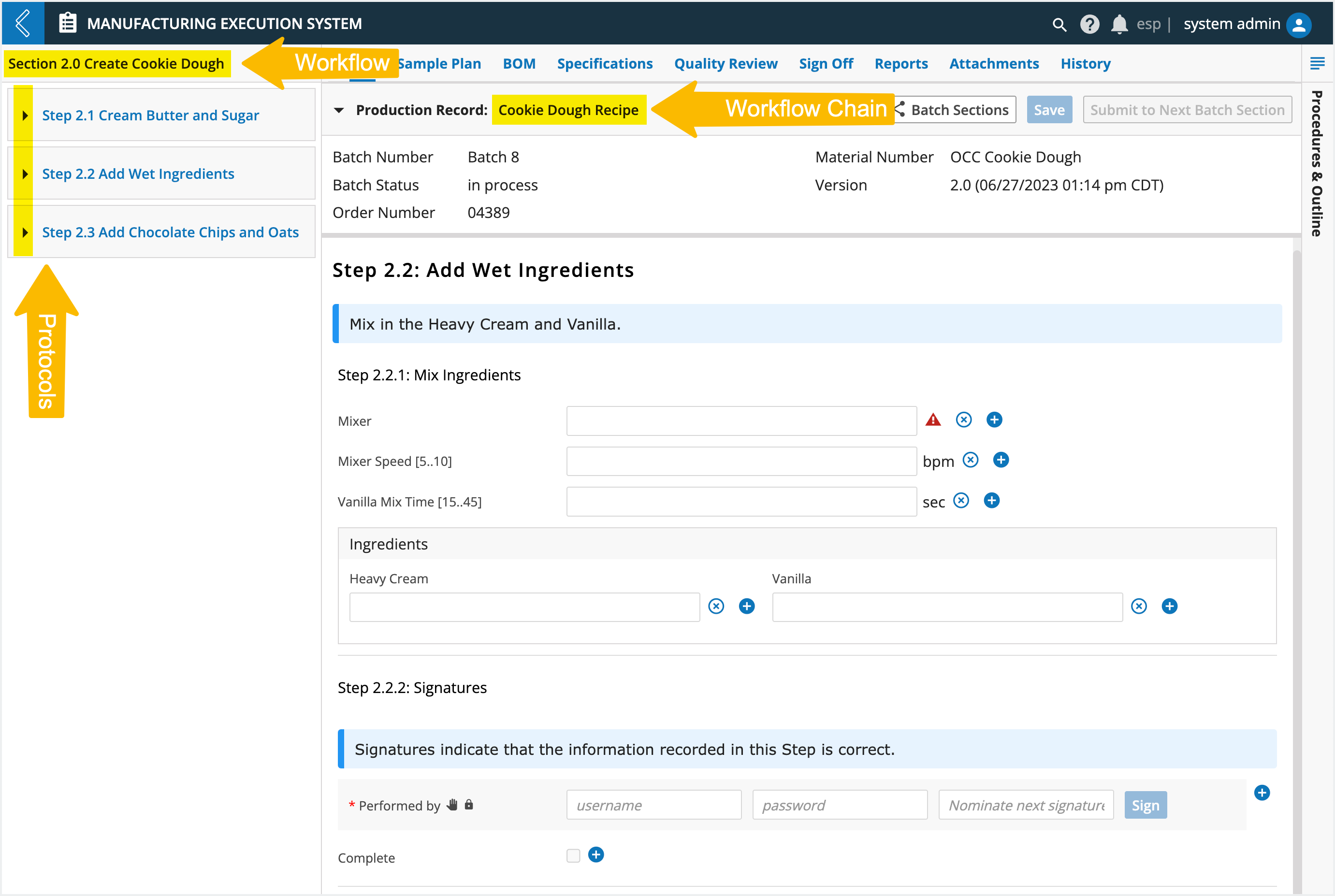Screen dimensions: 1335x896
Task: Click the plus icon next to Complete checkbox
Action: pos(596,855)
